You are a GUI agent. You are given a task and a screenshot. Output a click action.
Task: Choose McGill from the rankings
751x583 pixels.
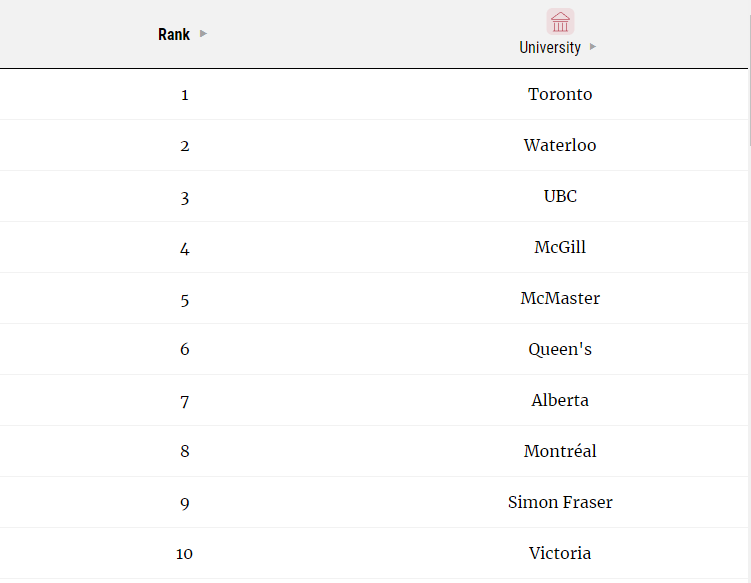coord(560,248)
